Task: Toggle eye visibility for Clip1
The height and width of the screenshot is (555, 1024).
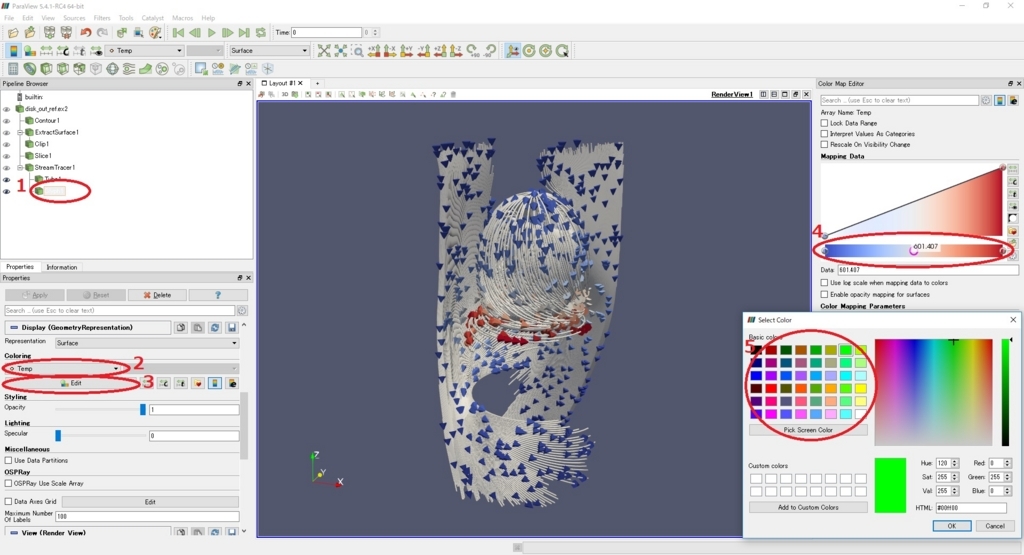Action: pyautogui.click(x=7, y=144)
